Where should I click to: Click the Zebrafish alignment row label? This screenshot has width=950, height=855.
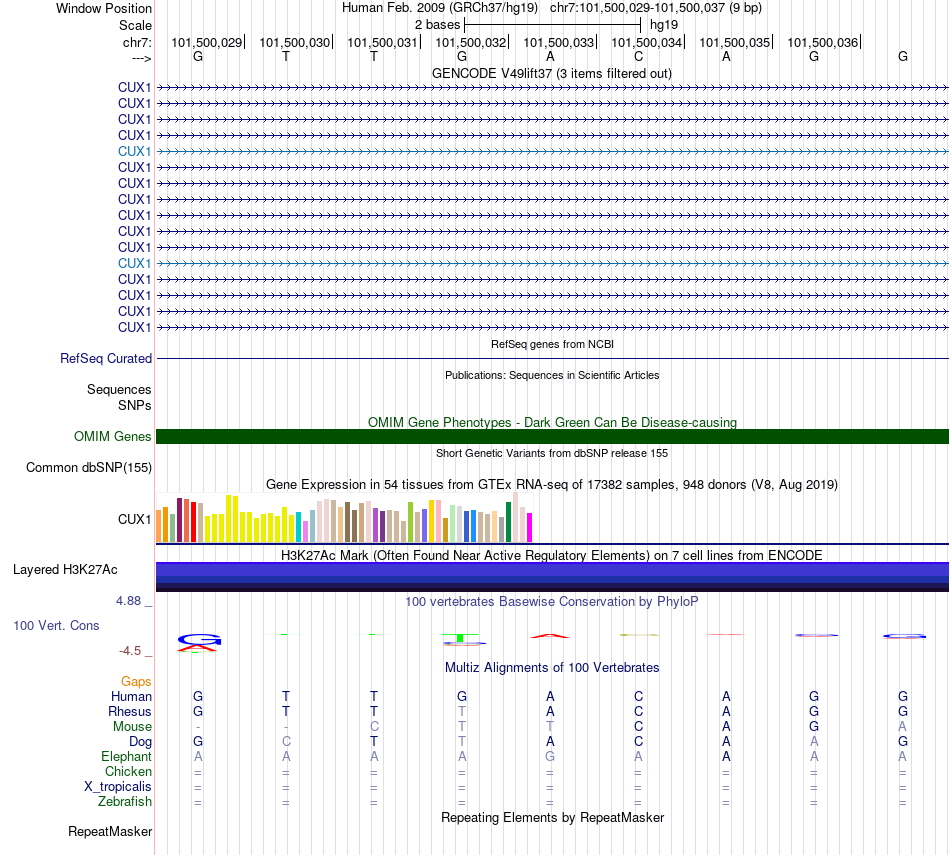coord(125,802)
